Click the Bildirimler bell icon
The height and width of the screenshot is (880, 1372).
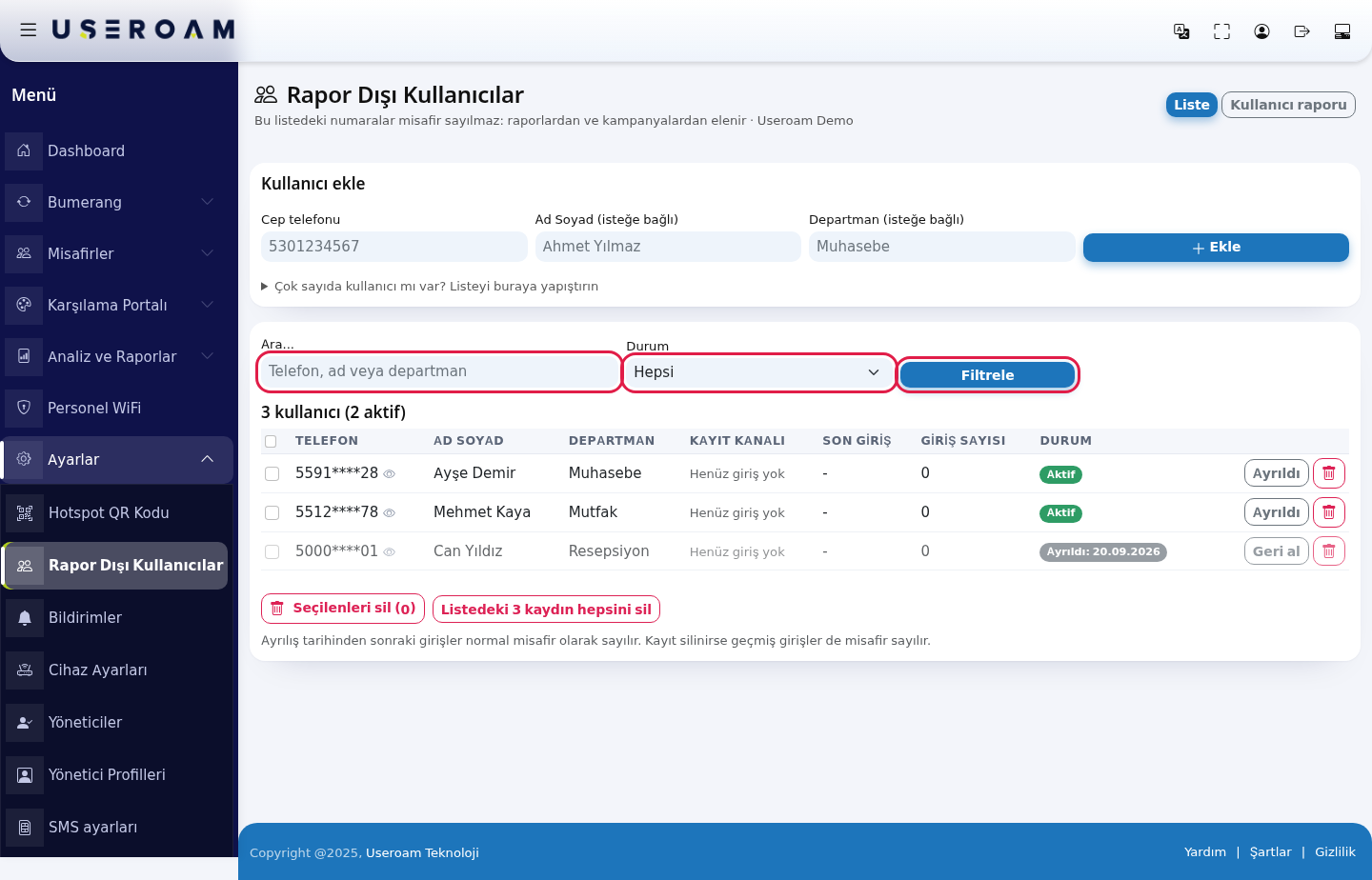click(x=25, y=618)
